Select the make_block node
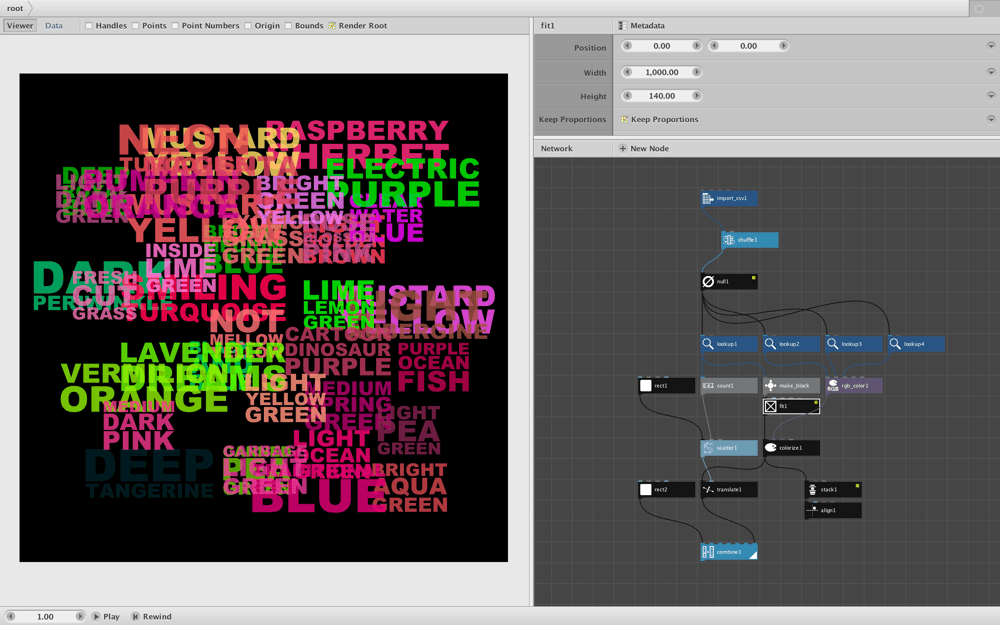Viewport: 1000px width, 625px height. (x=791, y=385)
